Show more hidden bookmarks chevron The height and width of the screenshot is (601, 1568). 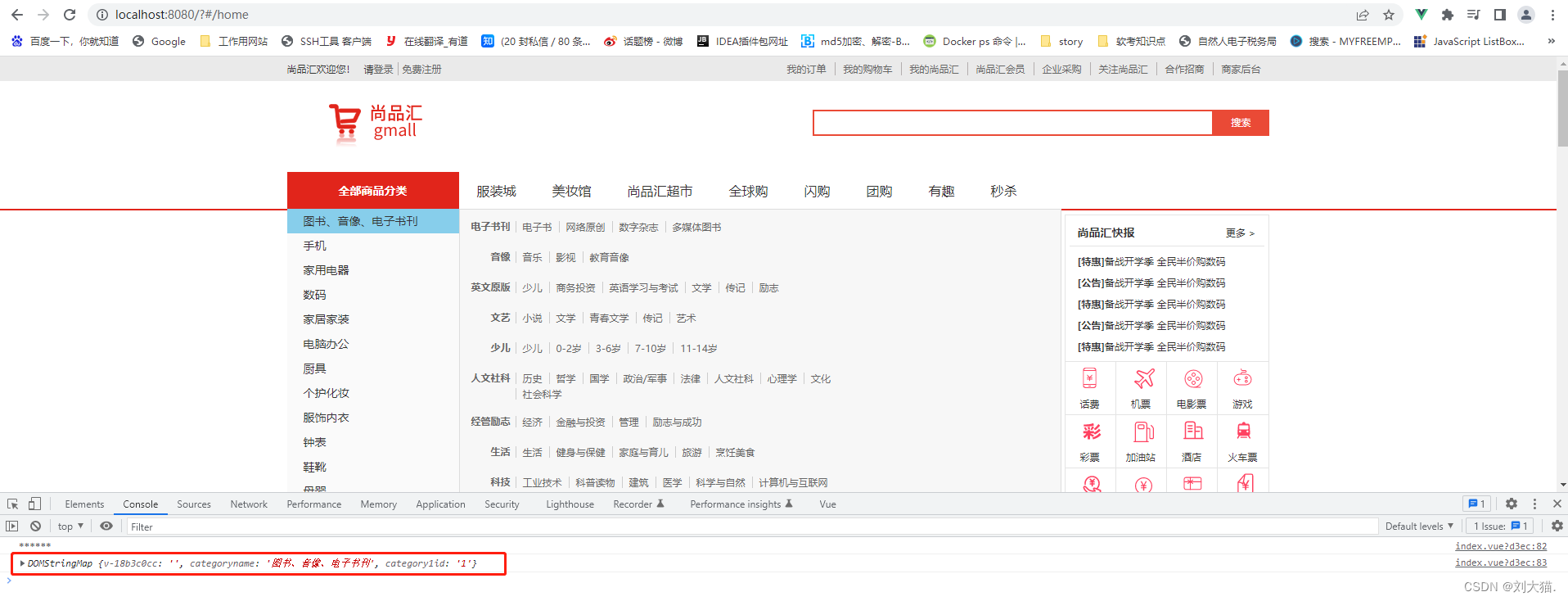pos(1551,41)
